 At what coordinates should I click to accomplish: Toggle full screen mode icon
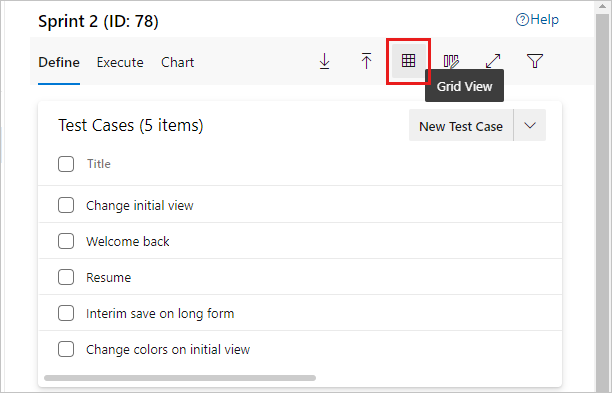coord(493,61)
